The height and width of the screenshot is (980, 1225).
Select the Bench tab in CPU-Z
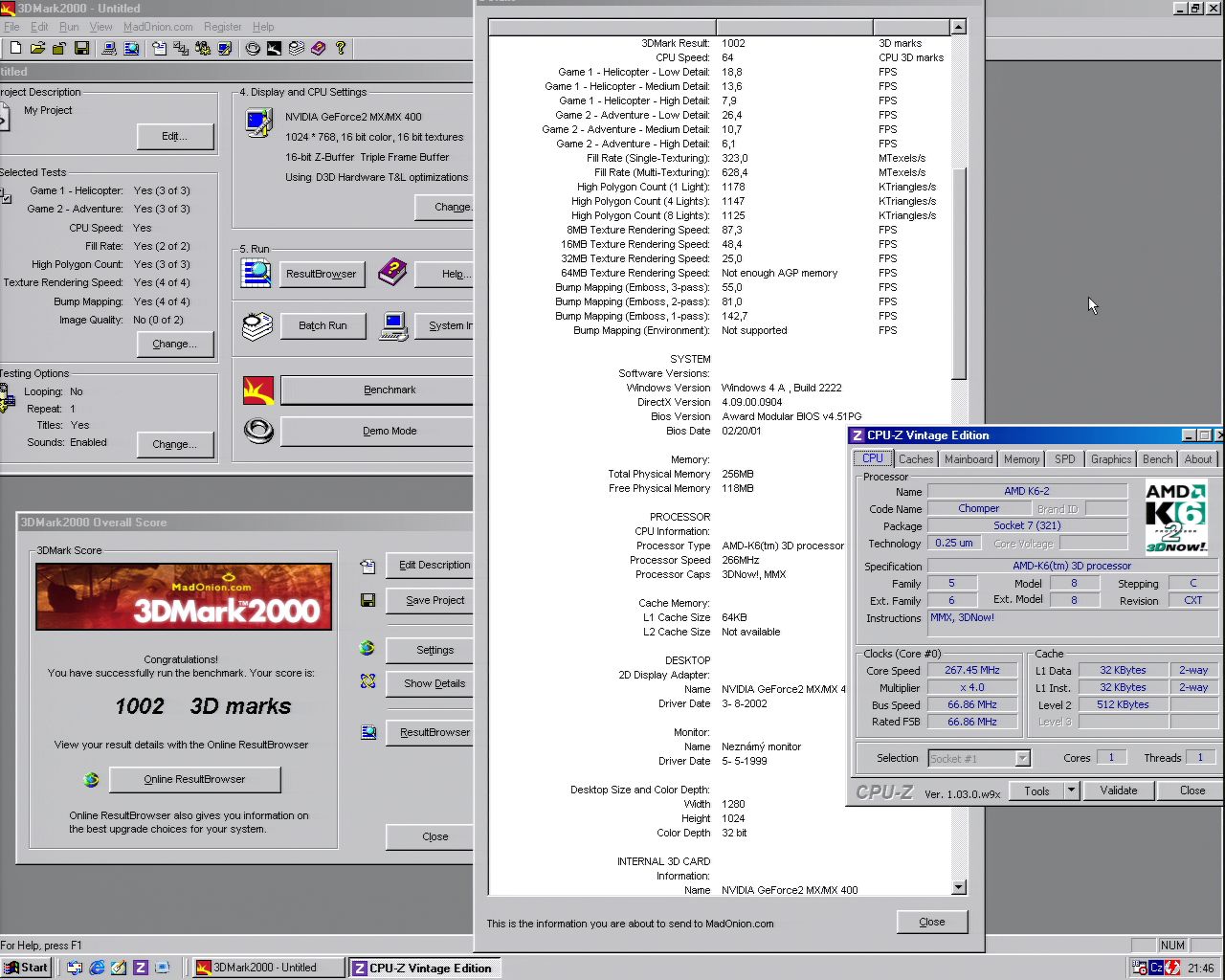coord(1157,459)
